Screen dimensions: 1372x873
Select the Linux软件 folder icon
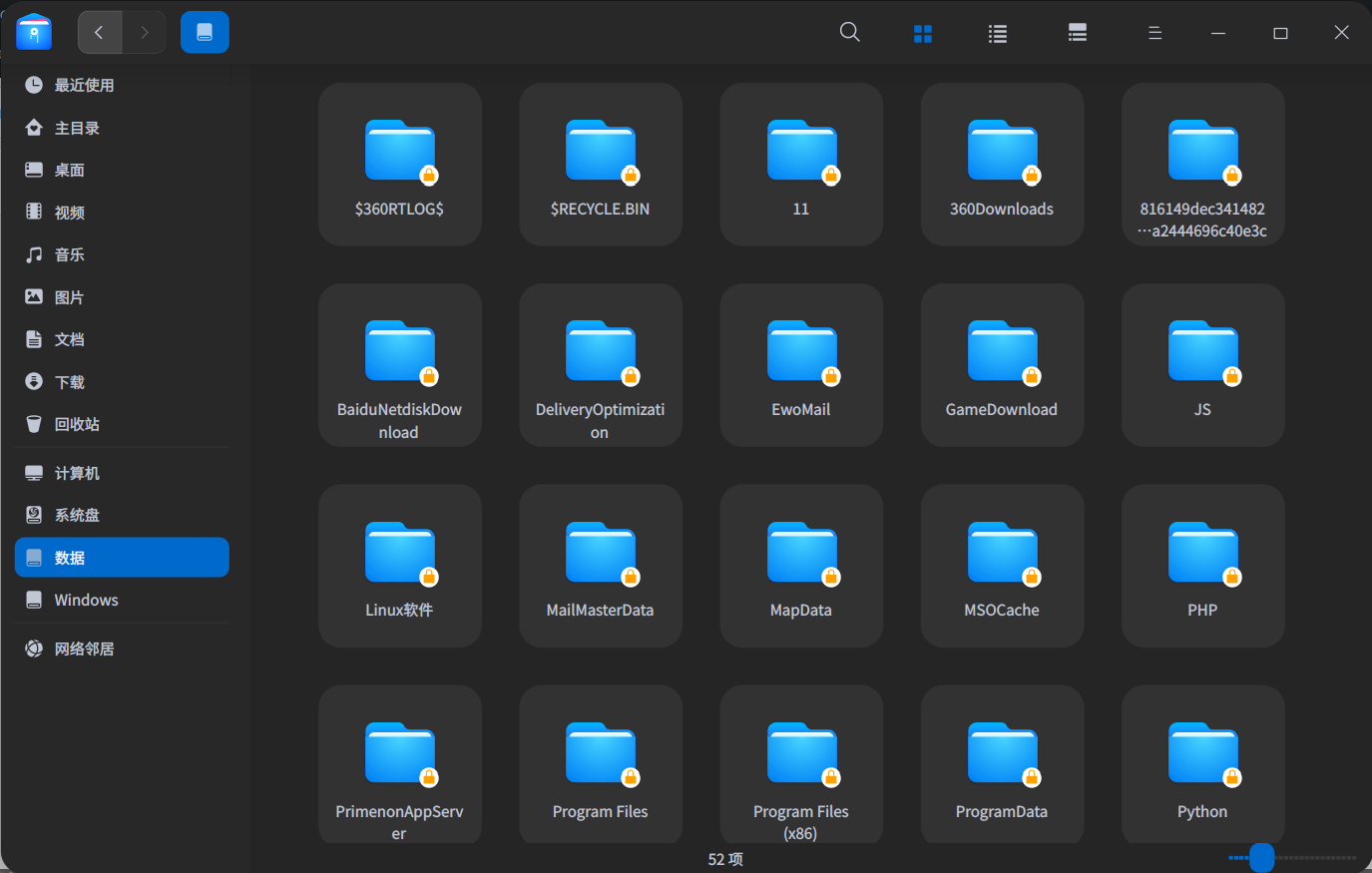click(x=400, y=553)
